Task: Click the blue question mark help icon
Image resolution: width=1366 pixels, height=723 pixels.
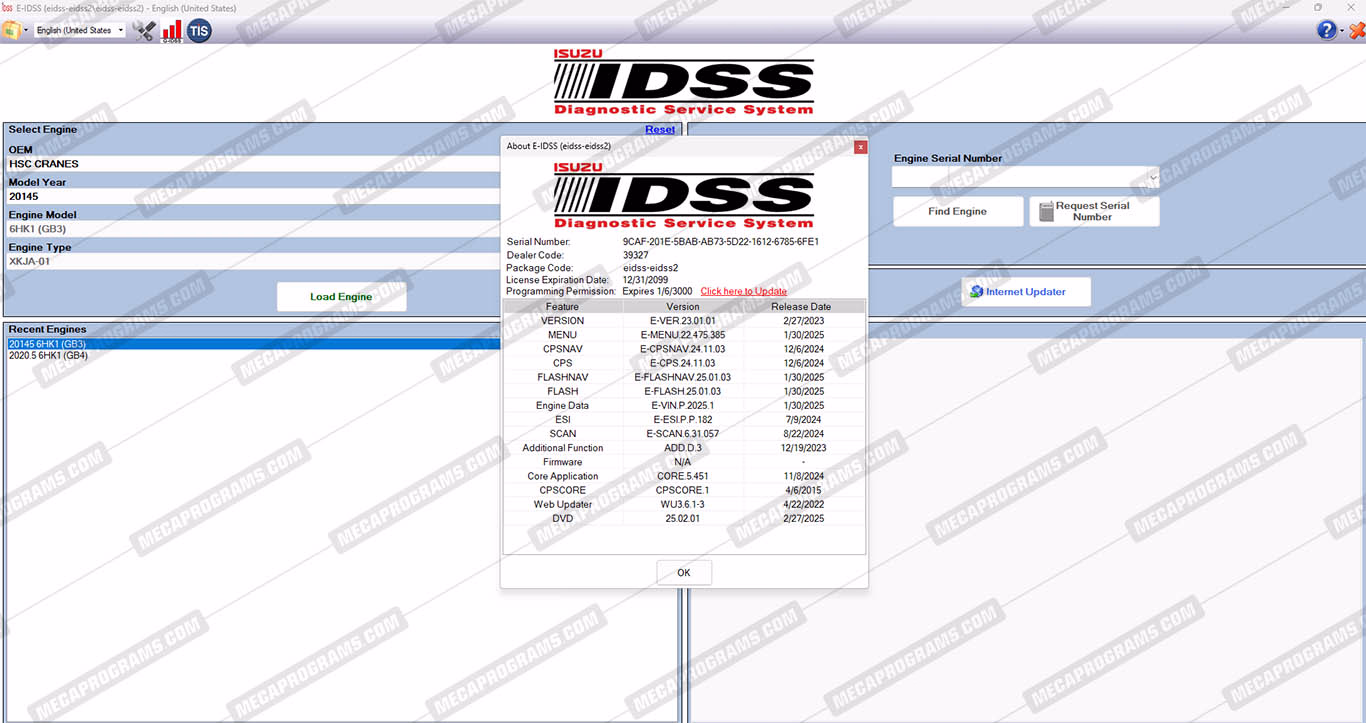Action: pyautogui.click(x=1326, y=30)
